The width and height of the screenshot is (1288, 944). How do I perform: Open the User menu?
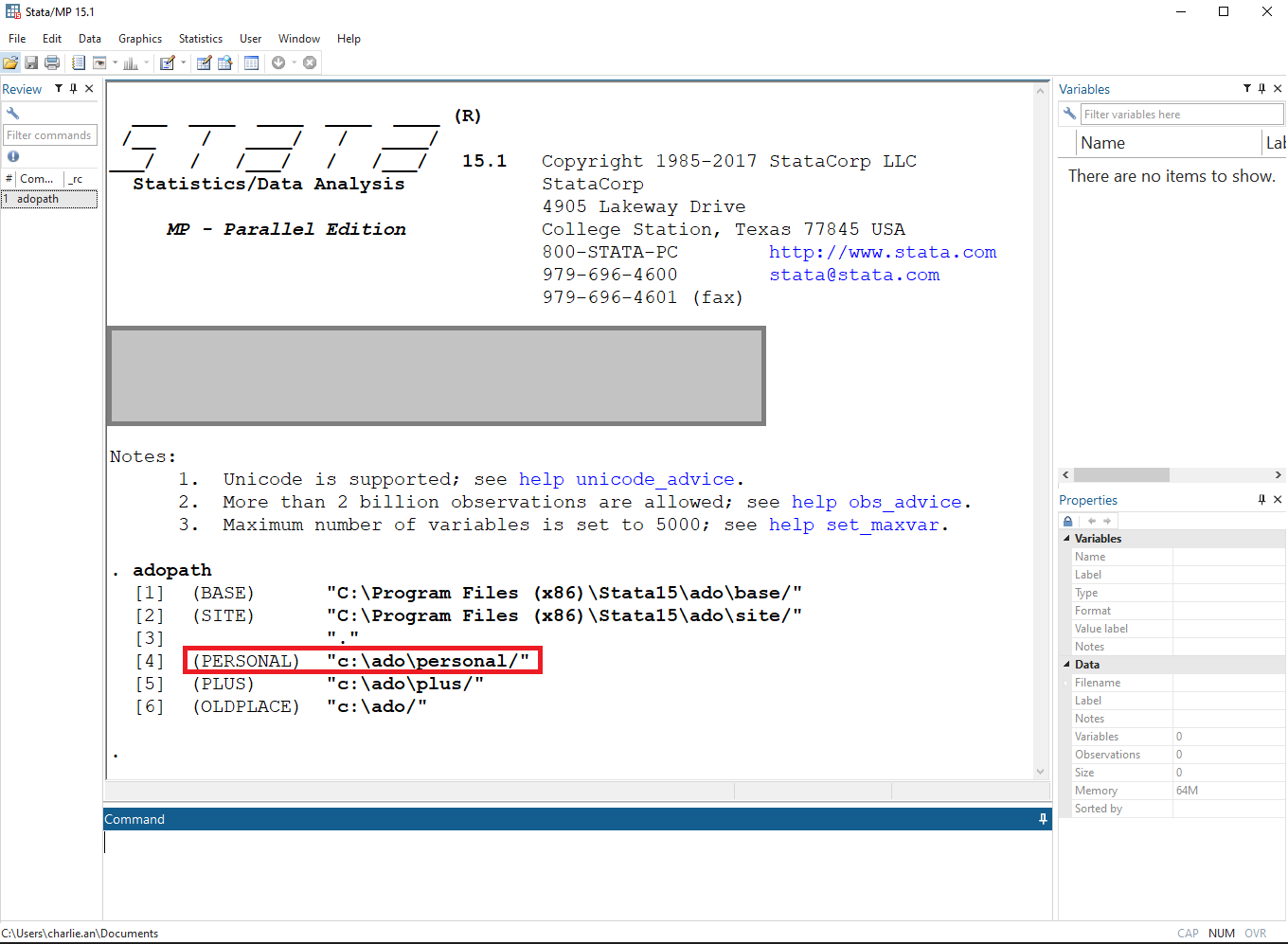click(x=250, y=39)
